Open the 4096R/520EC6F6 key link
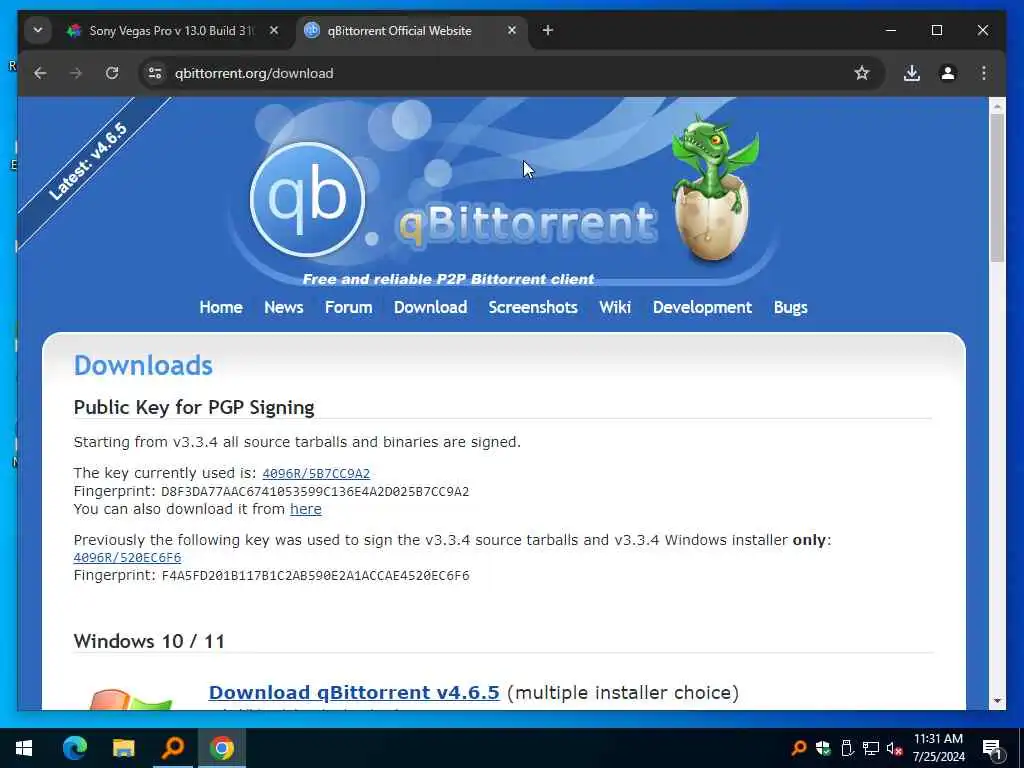 click(x=127, y=558)
